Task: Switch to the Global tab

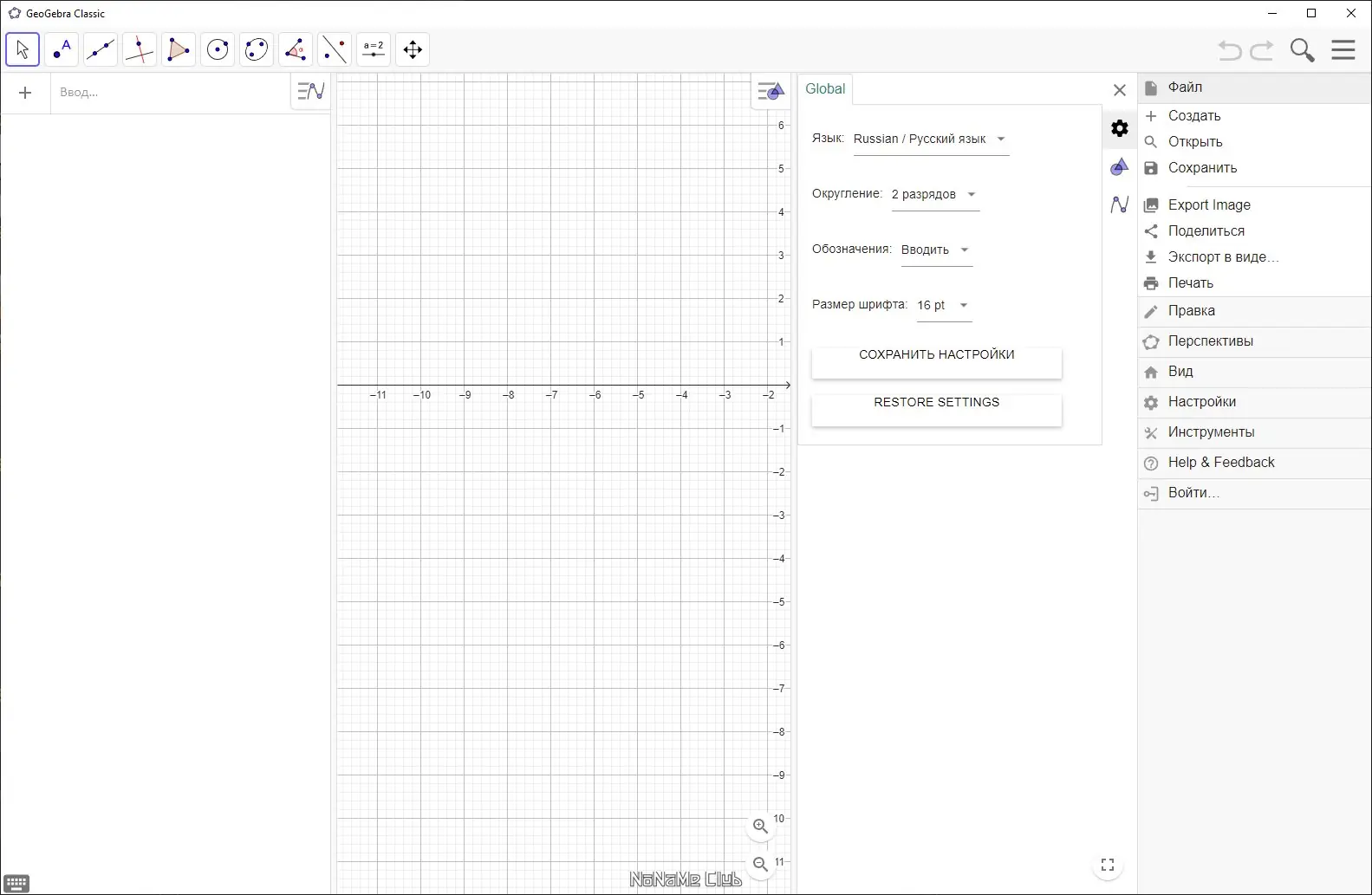Action: tap(825, 89)
